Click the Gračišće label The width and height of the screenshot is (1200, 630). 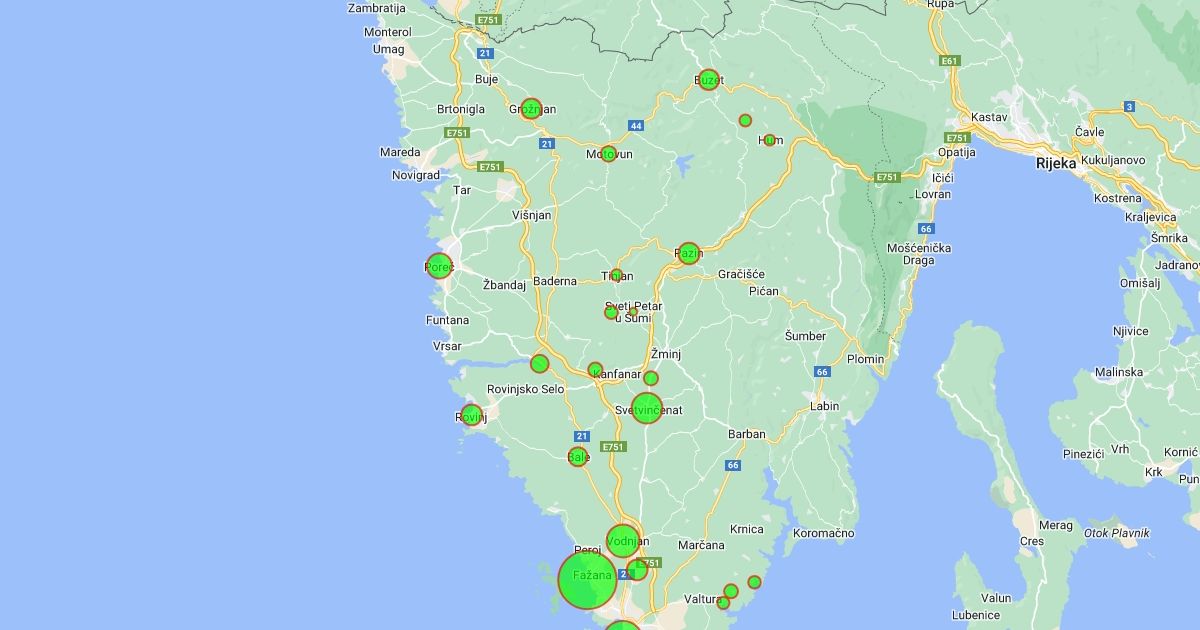(x=741, y=274)
